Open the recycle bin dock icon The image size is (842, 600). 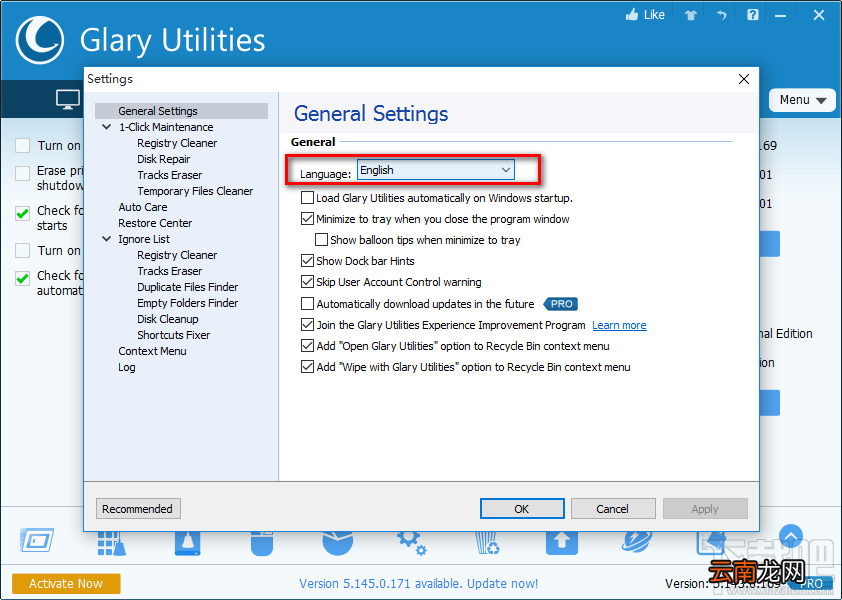488,543
